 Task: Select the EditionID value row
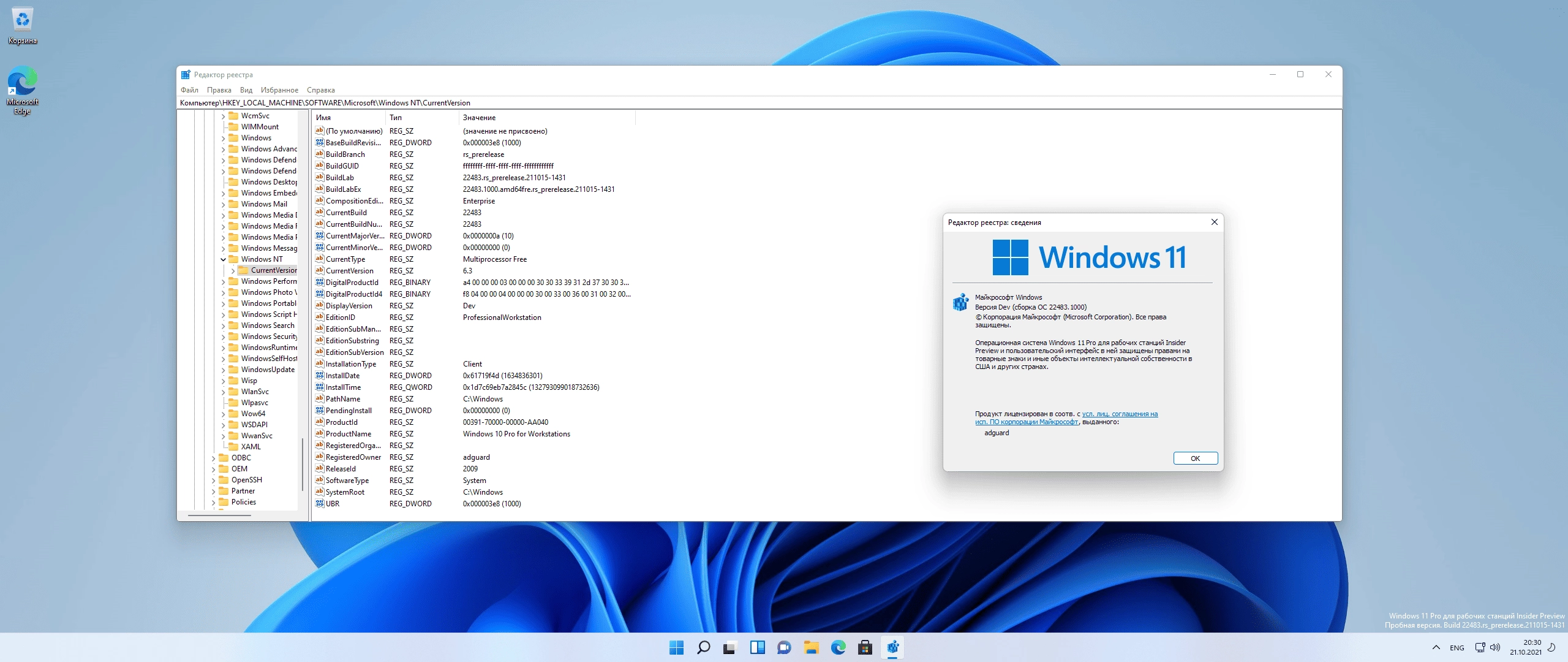[x=473, y=318]
